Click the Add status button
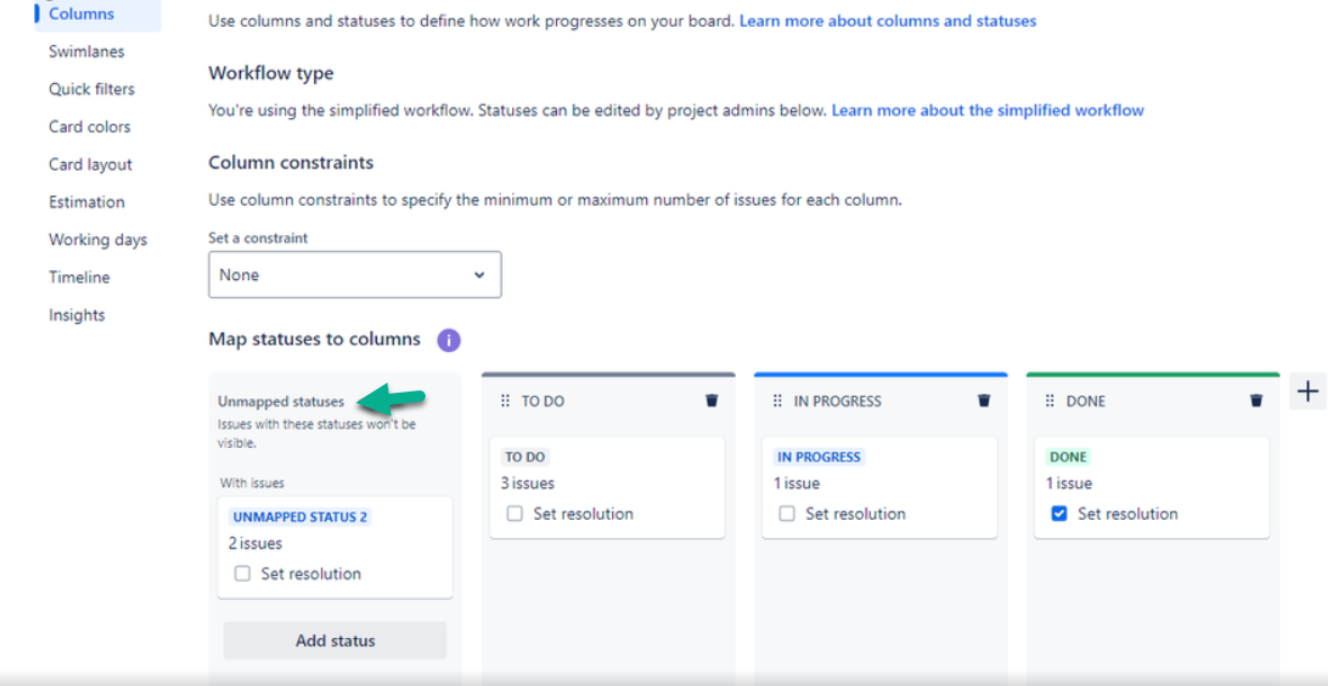The image size is (1328, 686). (x=334, y=640)
